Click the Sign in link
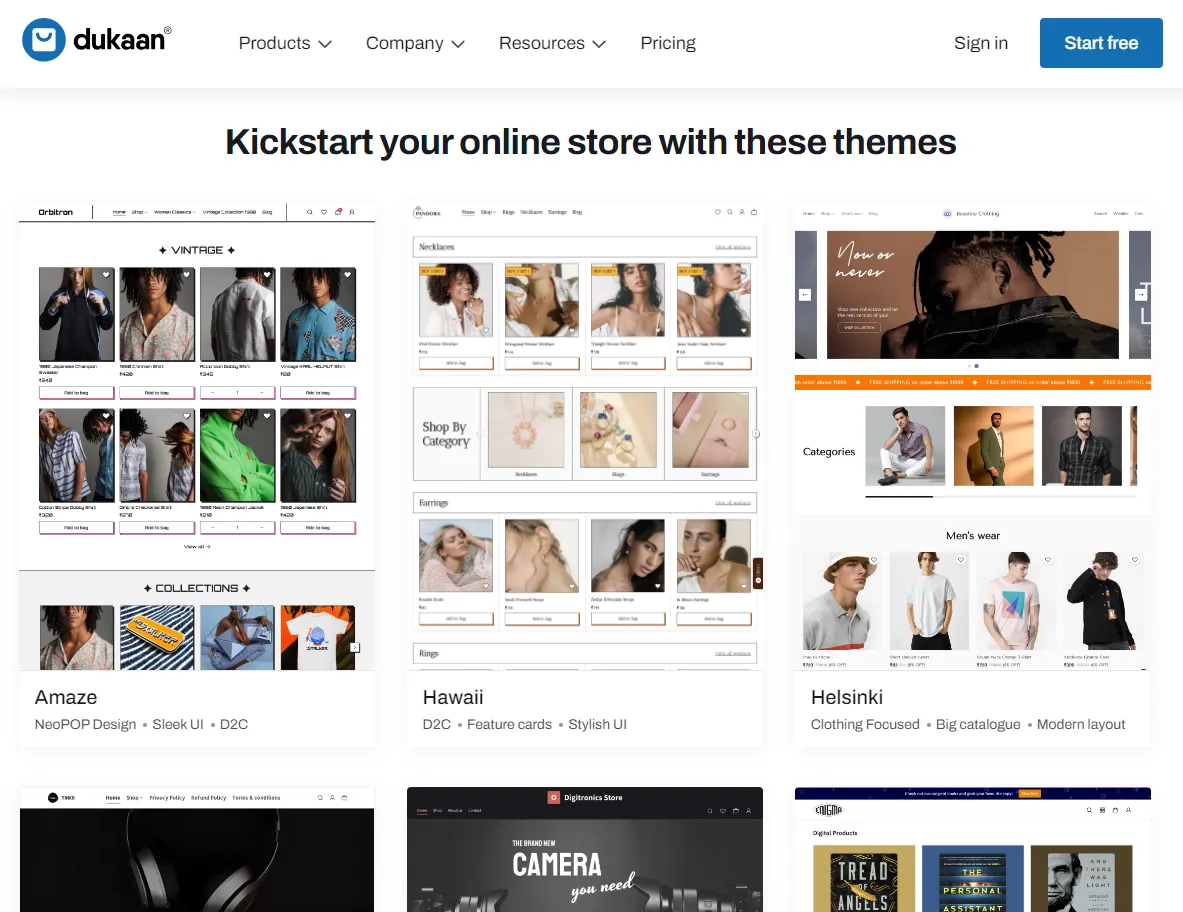The image size is (1183, 912). (x=980, y=43)
